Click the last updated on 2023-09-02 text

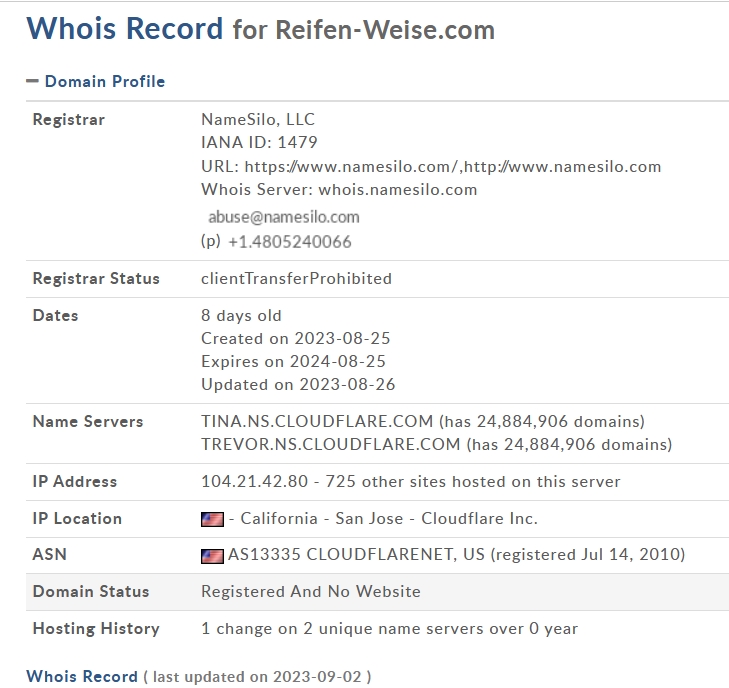click(257, 677)
